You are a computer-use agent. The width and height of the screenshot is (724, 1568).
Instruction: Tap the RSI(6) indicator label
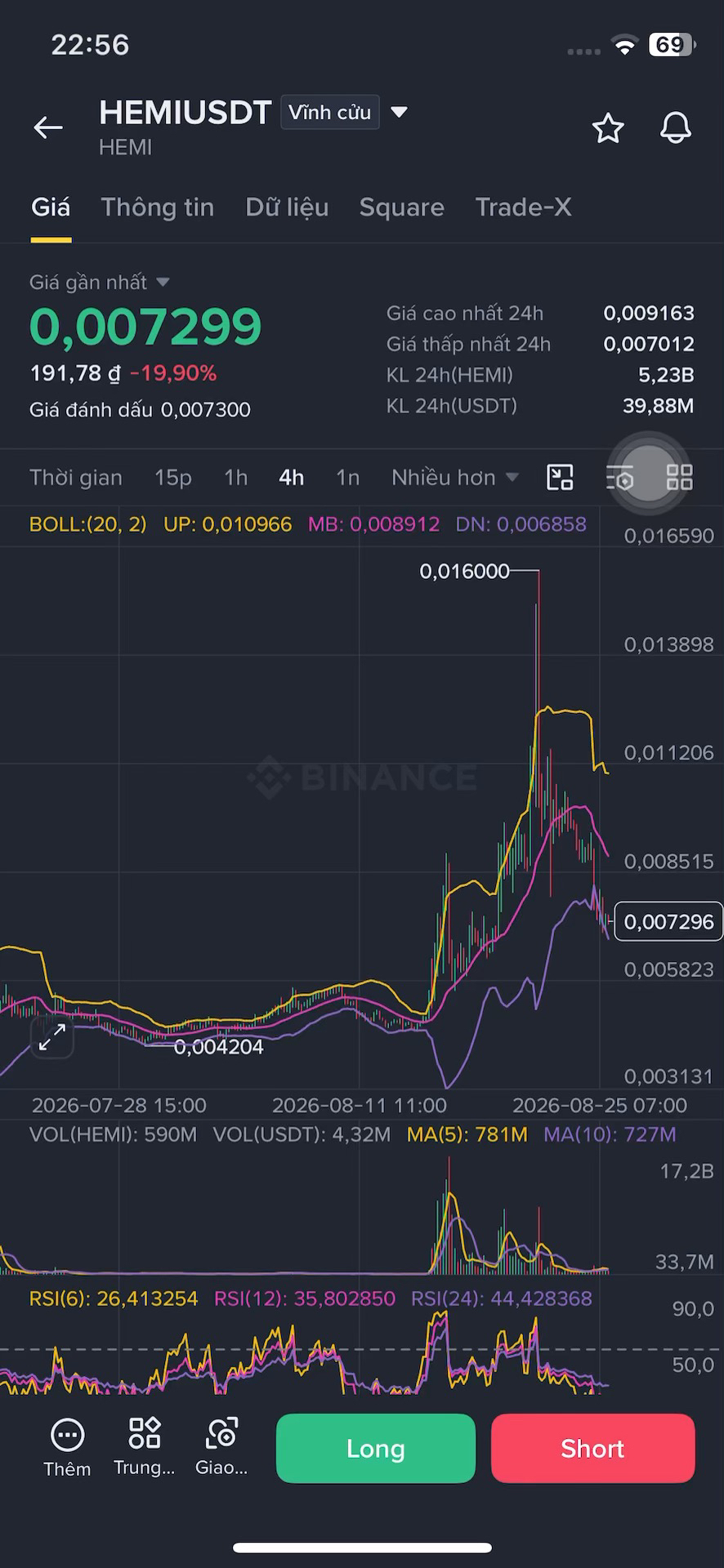(114, 1298)
